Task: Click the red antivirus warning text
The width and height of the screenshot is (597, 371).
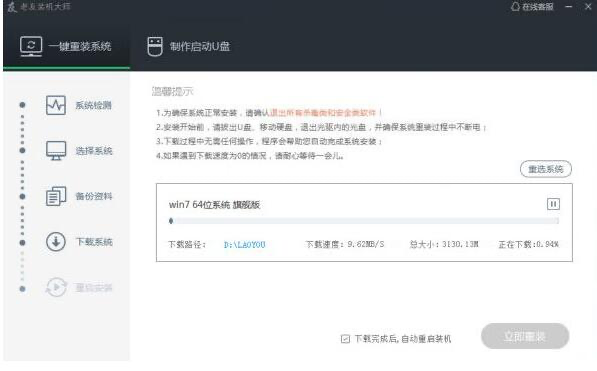Action: tap(326, 113)
